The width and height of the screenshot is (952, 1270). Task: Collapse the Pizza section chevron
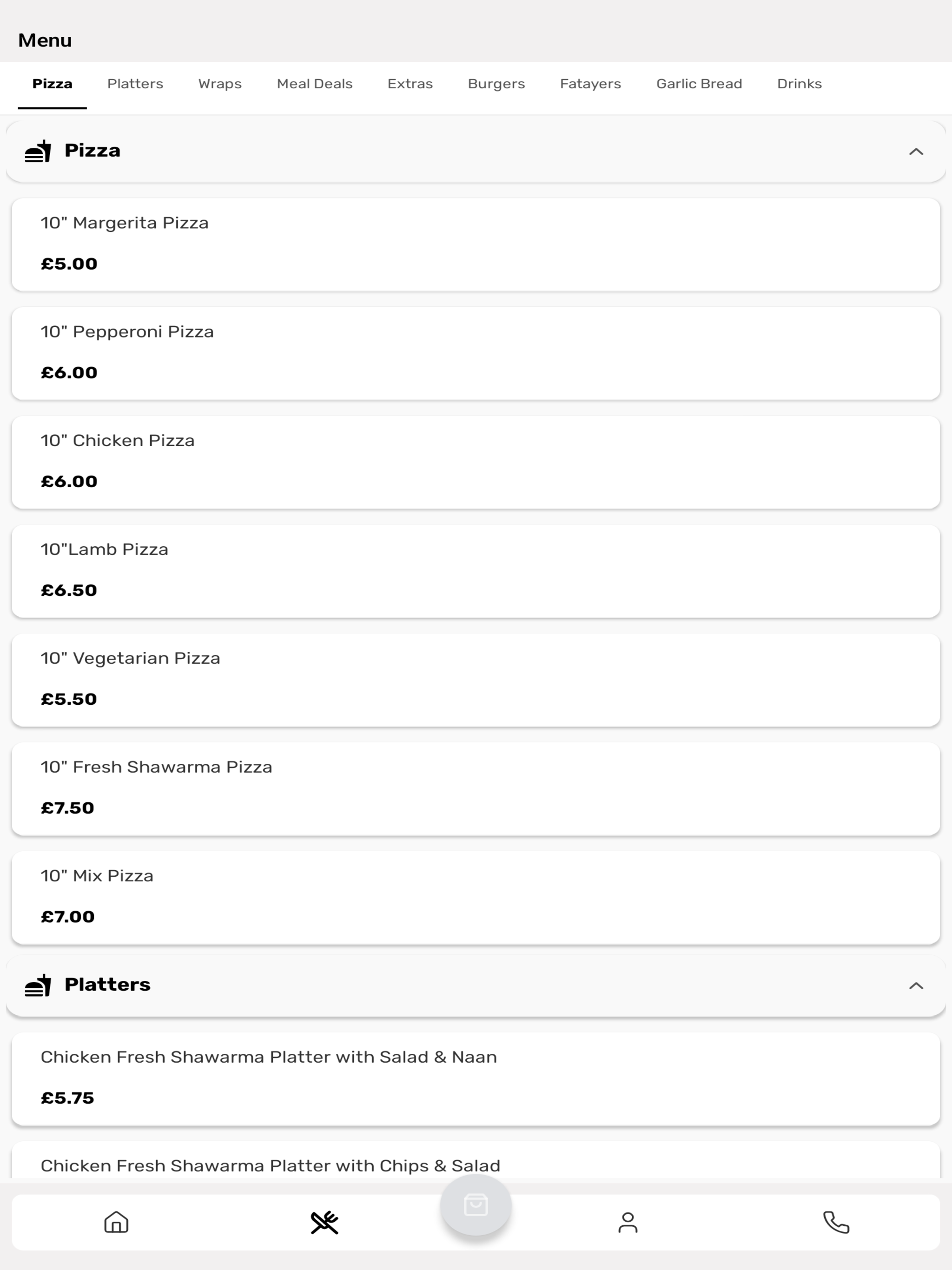click(916, 152)
